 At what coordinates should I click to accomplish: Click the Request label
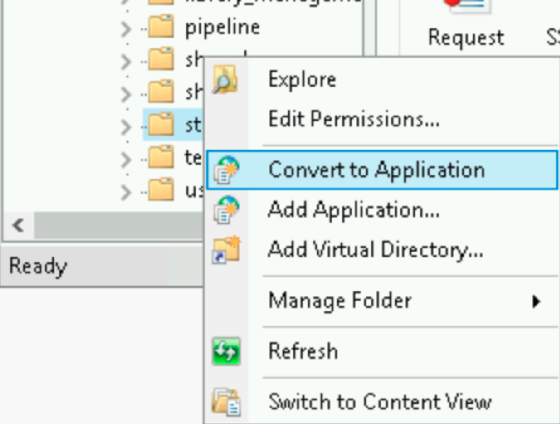tap(466, 38)
